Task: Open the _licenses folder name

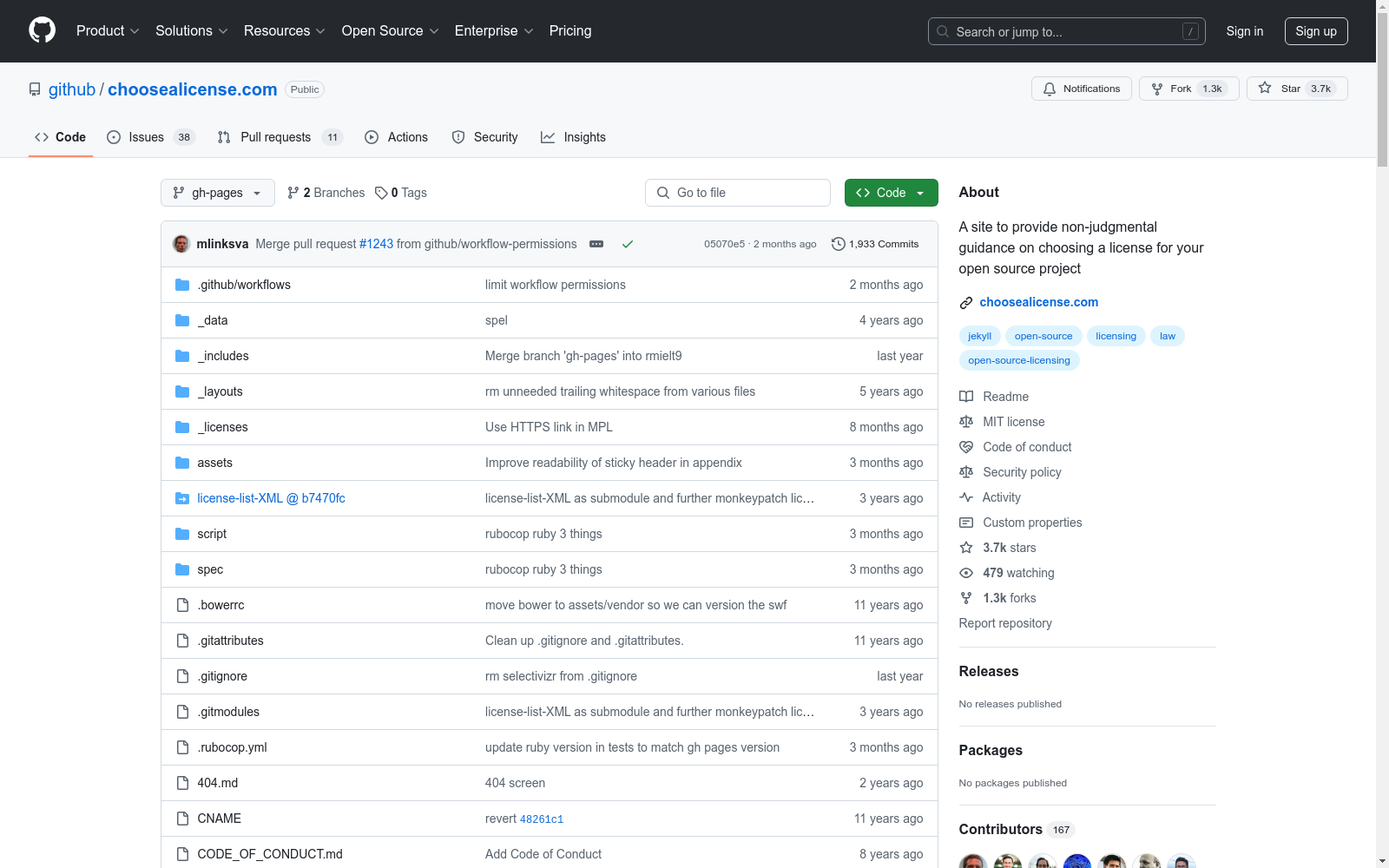Action: 222,427
